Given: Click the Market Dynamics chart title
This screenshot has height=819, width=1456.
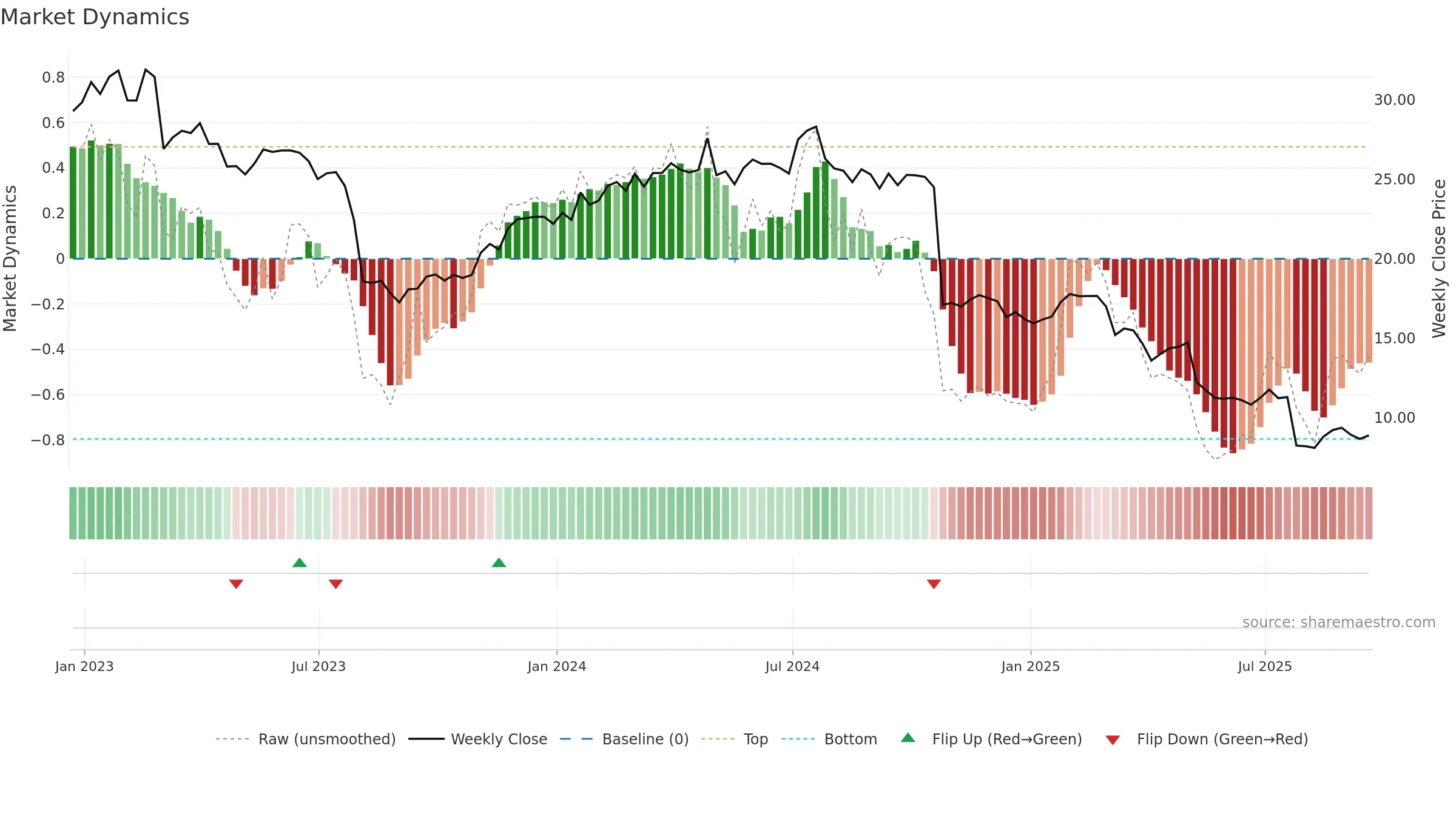Looking at the screenshot, I should coord(95,17).
